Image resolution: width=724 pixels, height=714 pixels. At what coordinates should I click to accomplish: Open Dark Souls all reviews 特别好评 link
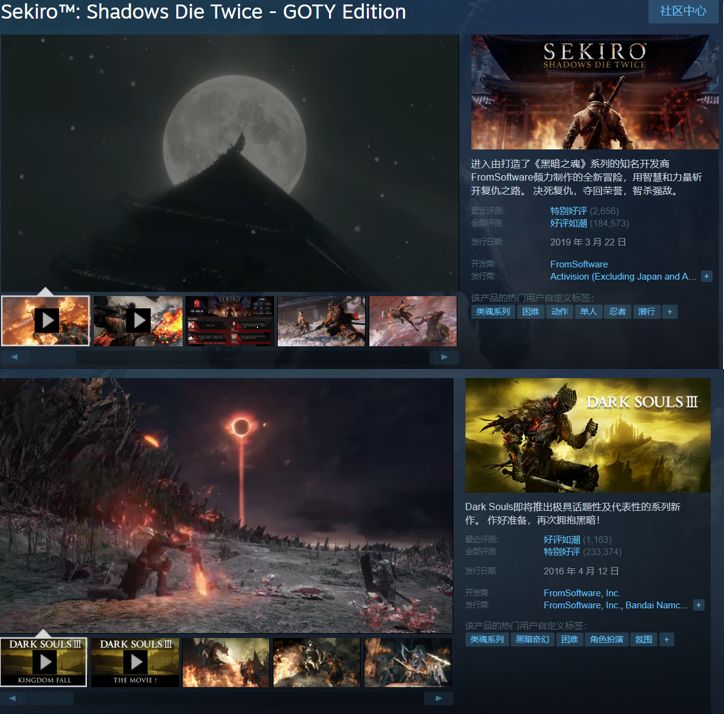561,552
